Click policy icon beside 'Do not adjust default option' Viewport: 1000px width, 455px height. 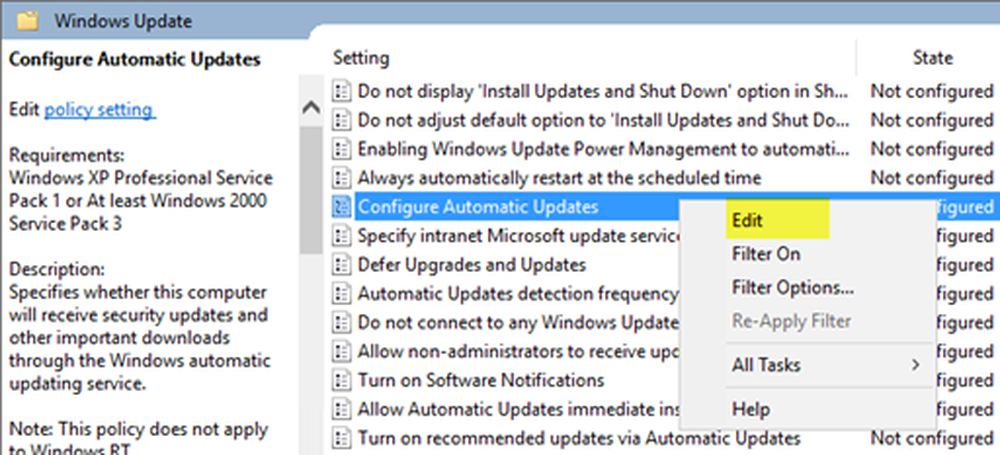(342, 120)
